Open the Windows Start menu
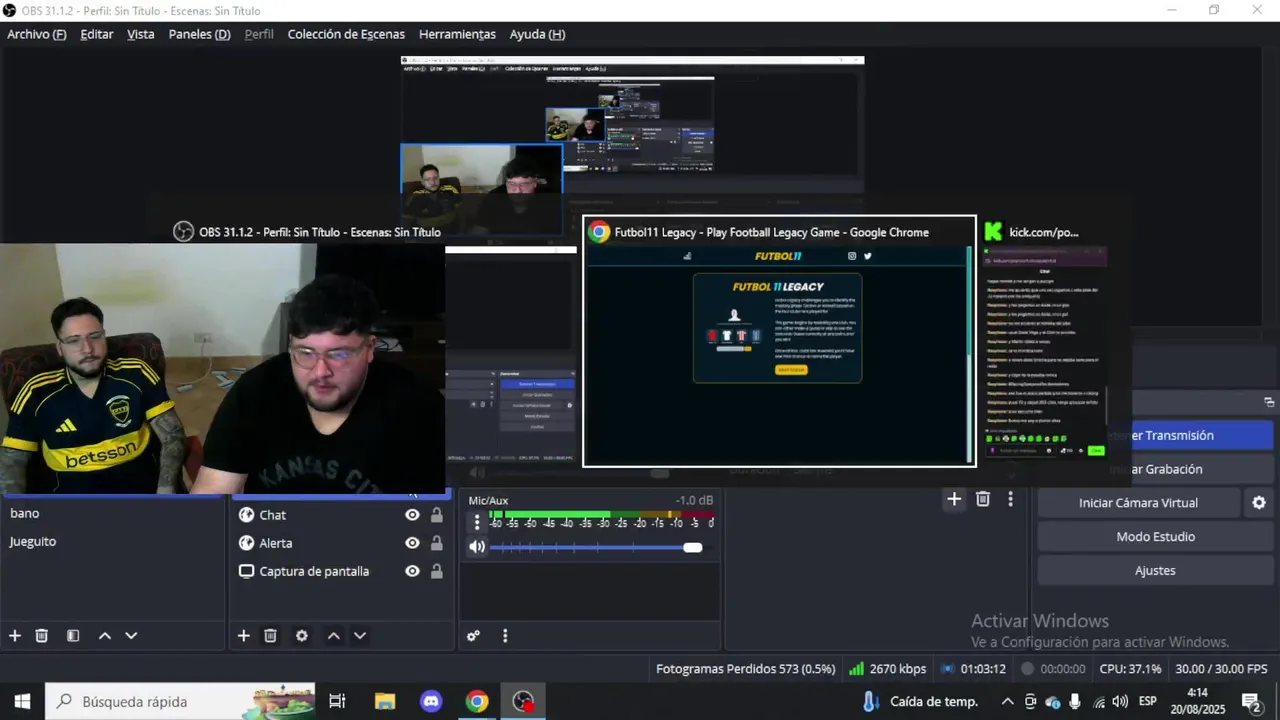Screen dimensions: 1280x720 coord(22,702)
